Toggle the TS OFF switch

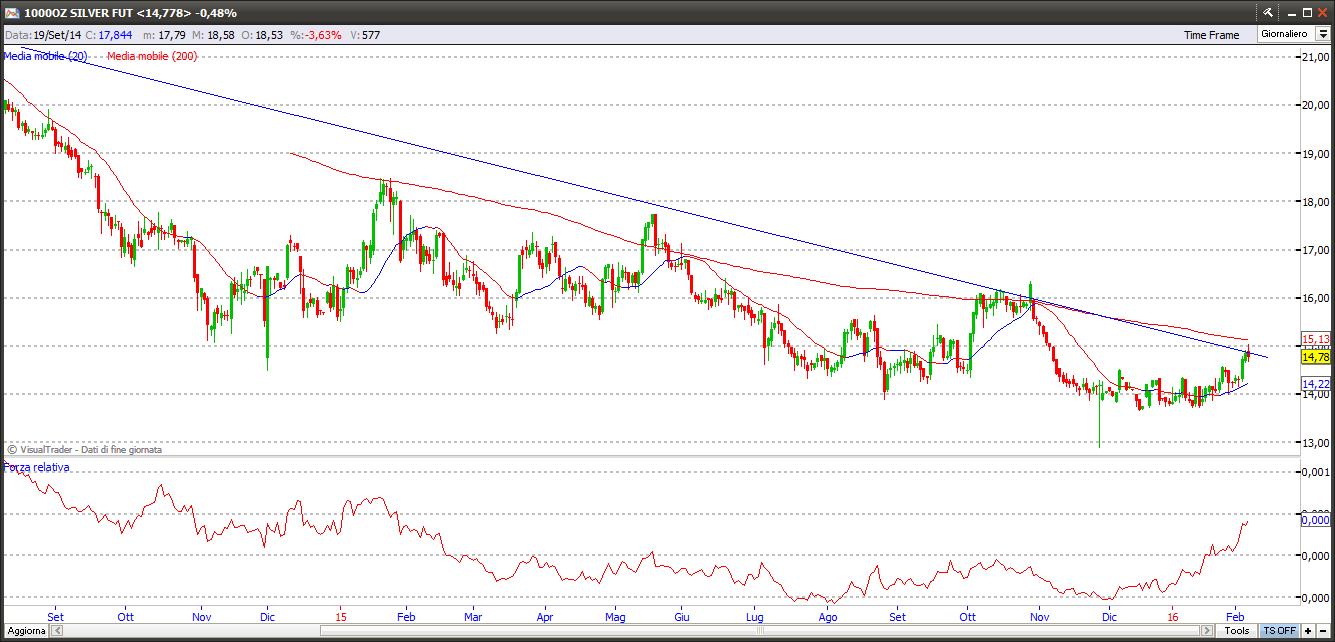point(1279,631)
